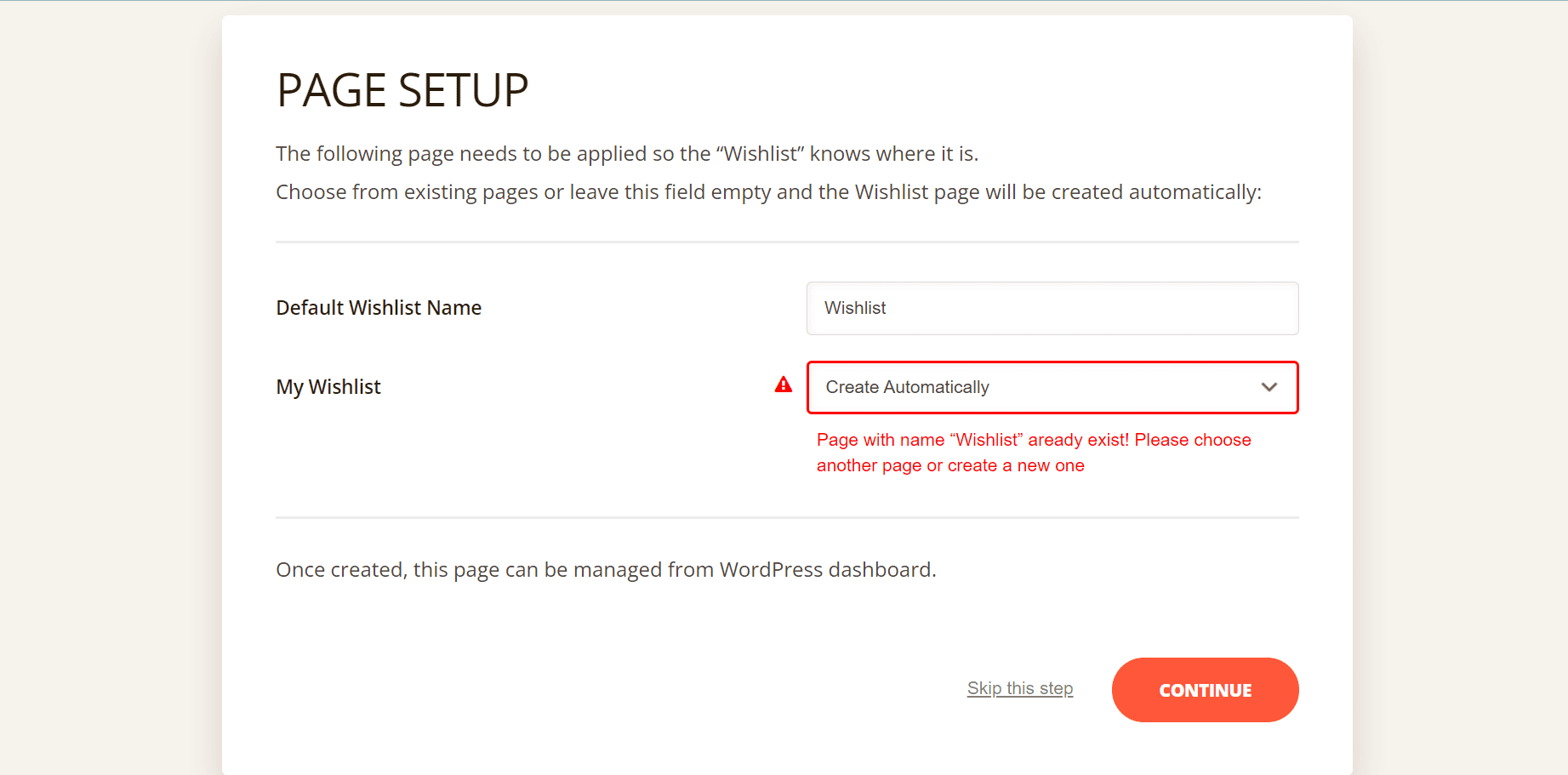Click the red warning triangle icon
Screen dimensions: 1568x775
tap(784, 385)
